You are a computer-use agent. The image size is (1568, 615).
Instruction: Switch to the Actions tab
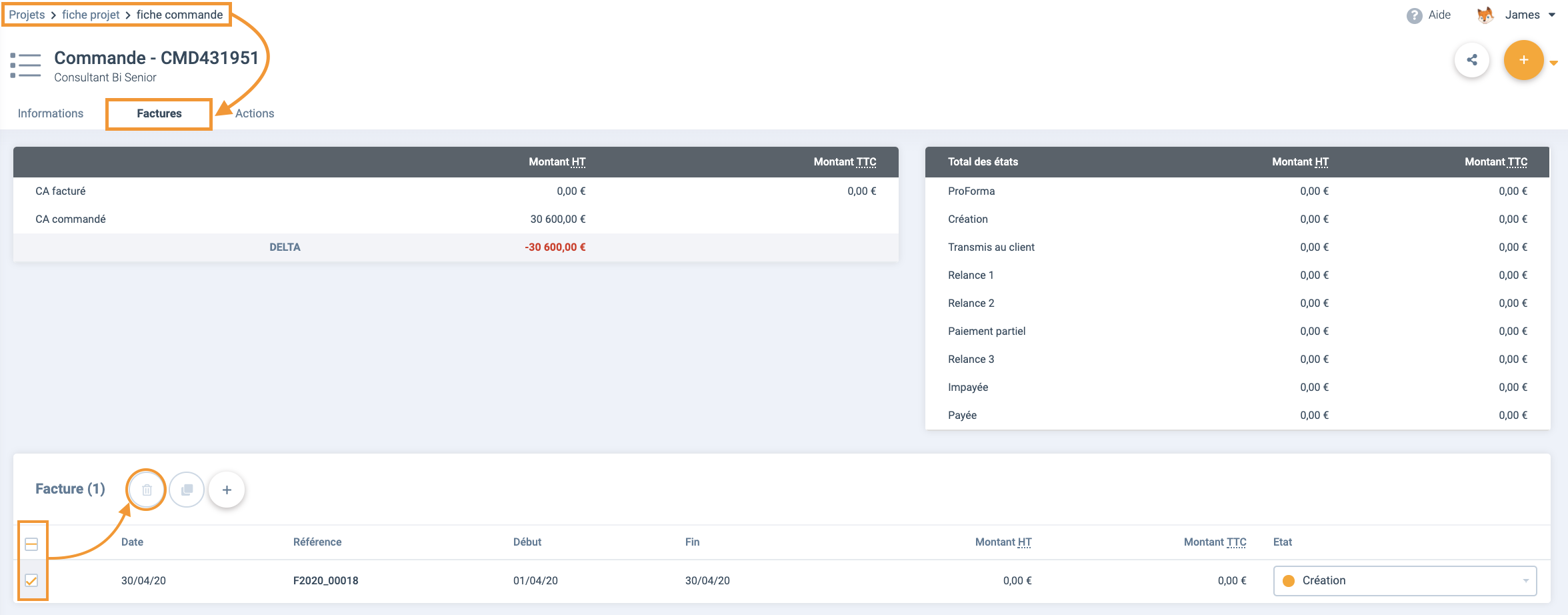(x=255, y=113)
